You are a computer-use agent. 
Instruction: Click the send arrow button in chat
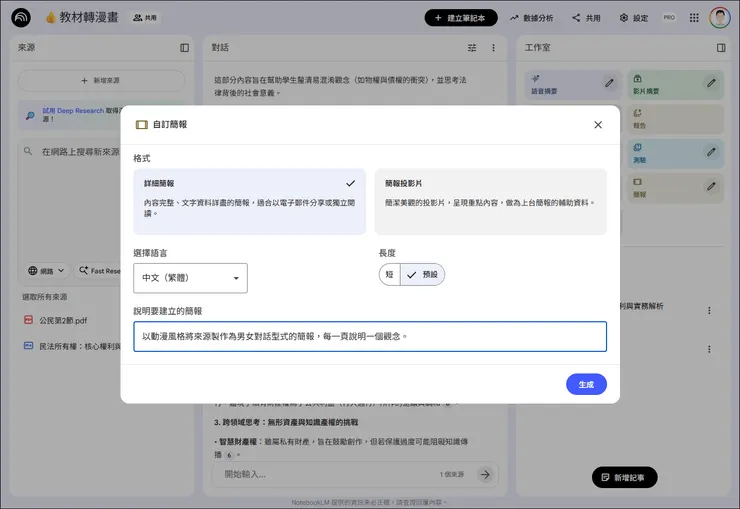[485, 474]
